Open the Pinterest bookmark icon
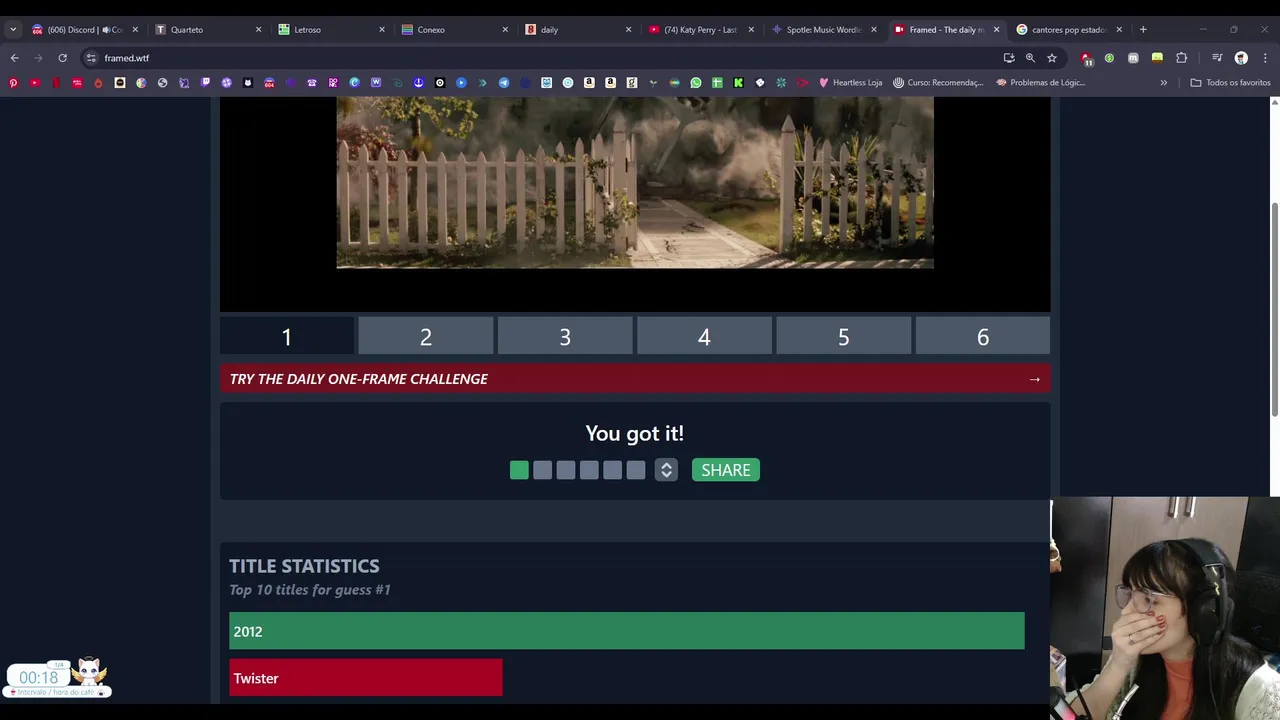Screen dimensions: 1280x720 pyautogui.click(x=13, y=83)
